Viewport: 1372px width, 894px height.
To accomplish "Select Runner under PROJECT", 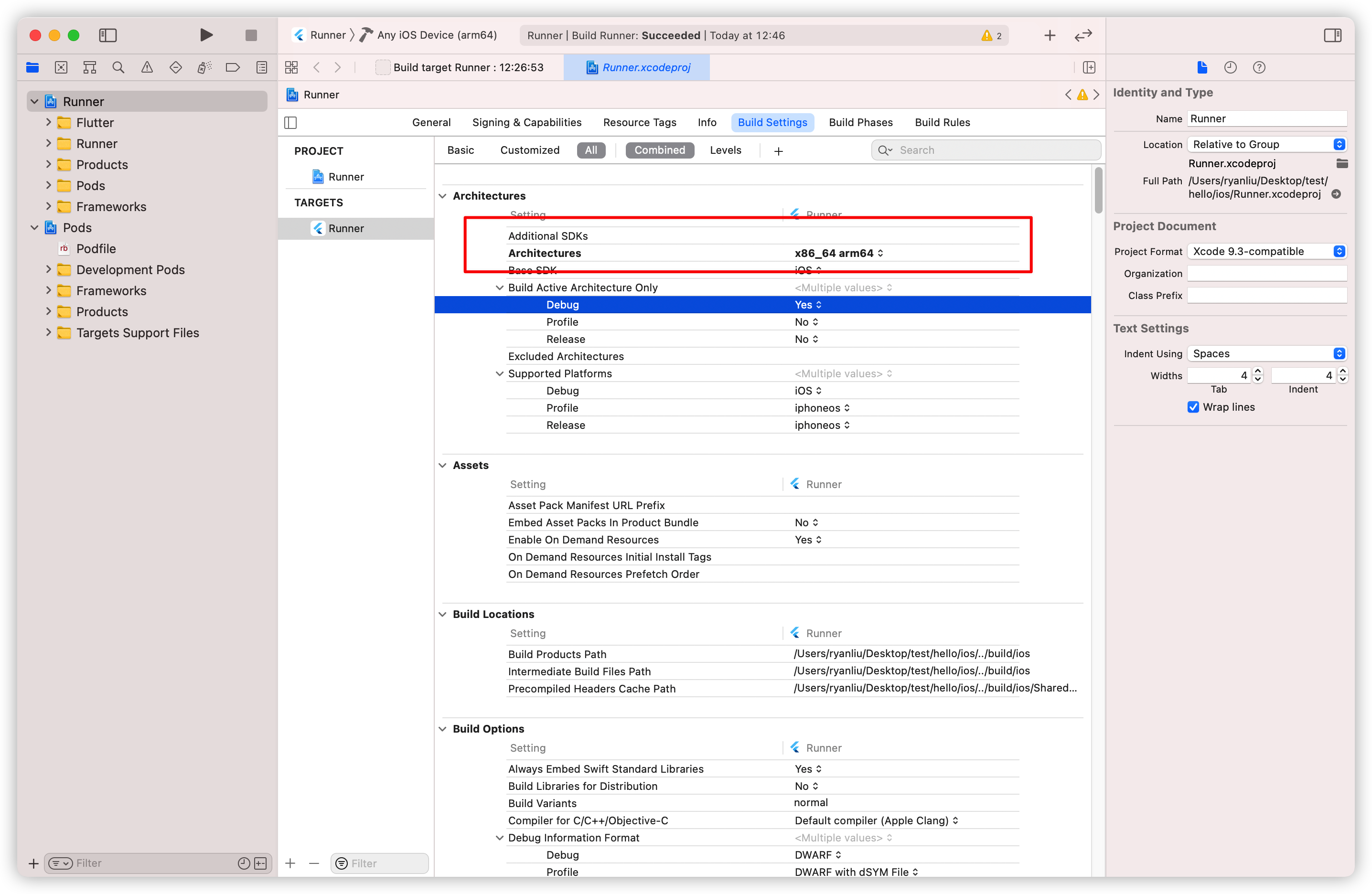I will pos(346,177).
